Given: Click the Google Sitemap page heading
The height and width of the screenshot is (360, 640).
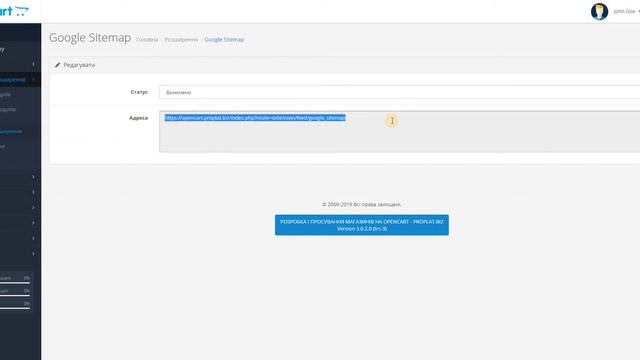Looking at the screenshot, I should [90, 38].
